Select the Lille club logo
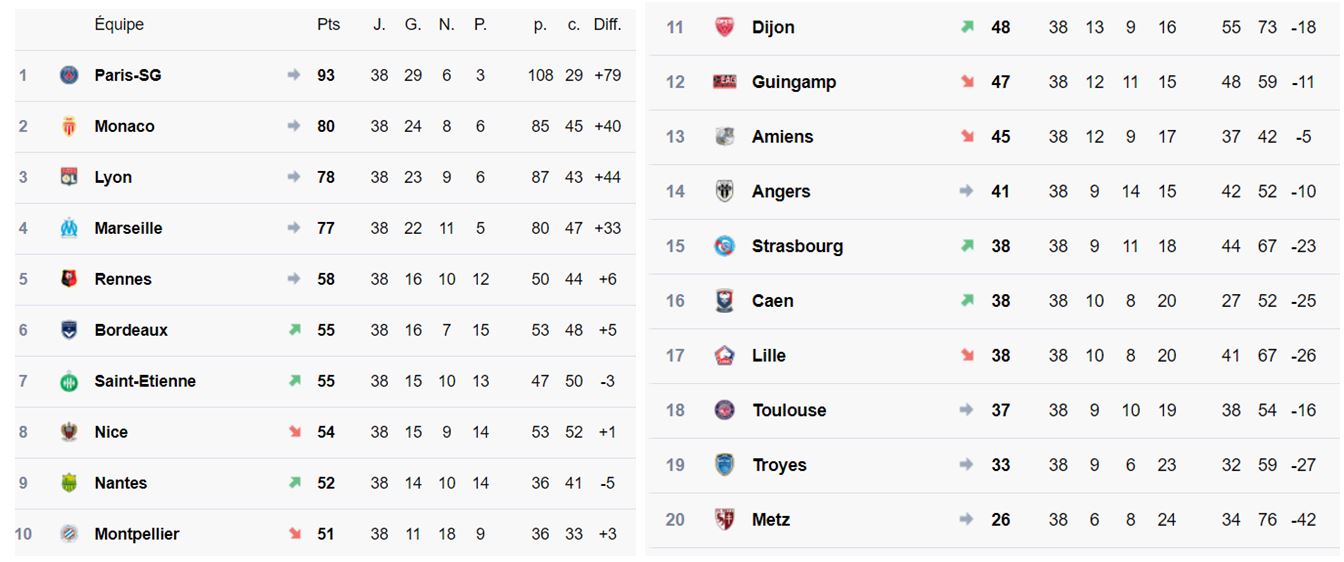This screenshot has height=562, width=1344. [725, 355]
